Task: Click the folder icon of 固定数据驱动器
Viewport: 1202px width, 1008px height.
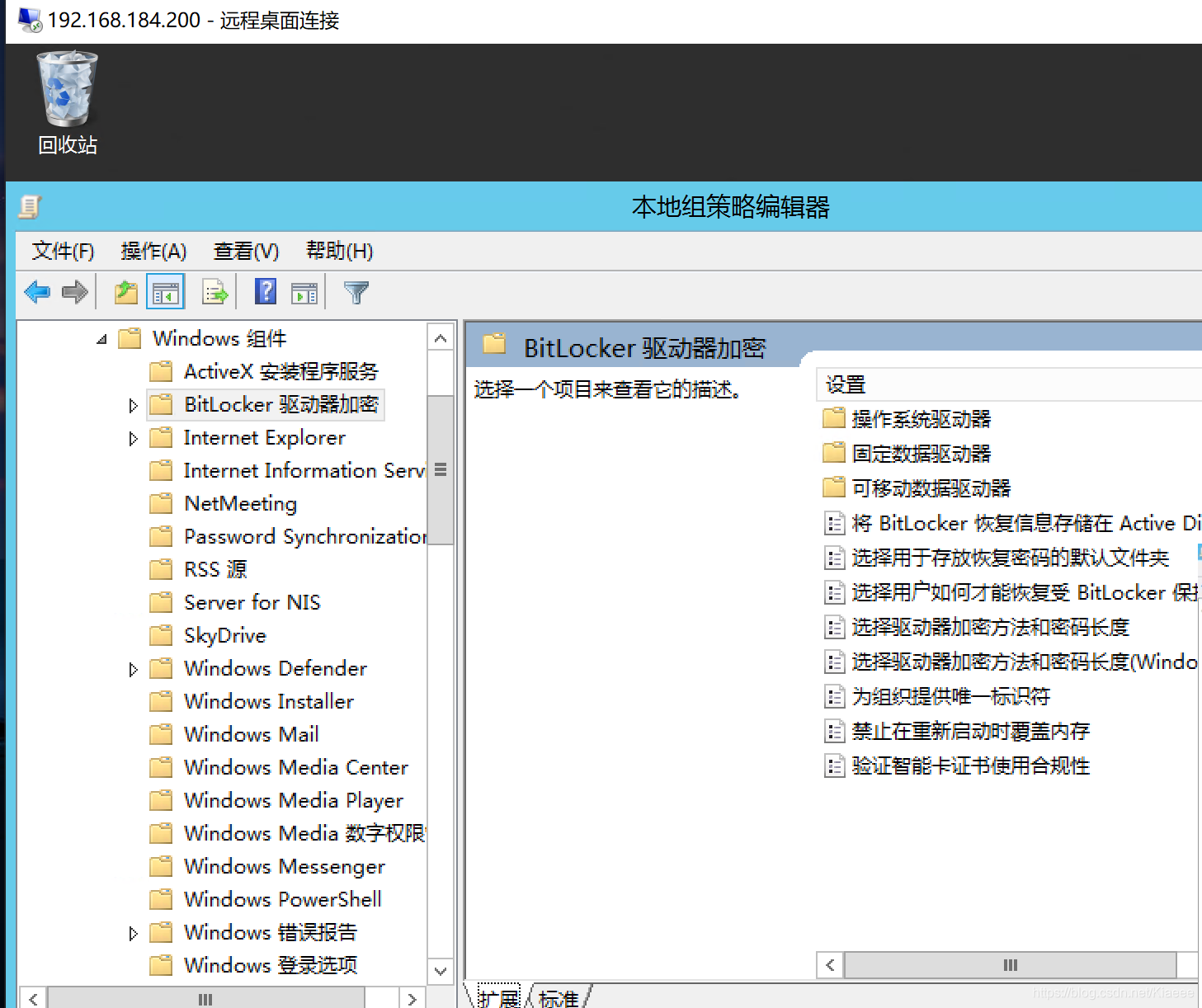Action: click(x=834, y=453)
